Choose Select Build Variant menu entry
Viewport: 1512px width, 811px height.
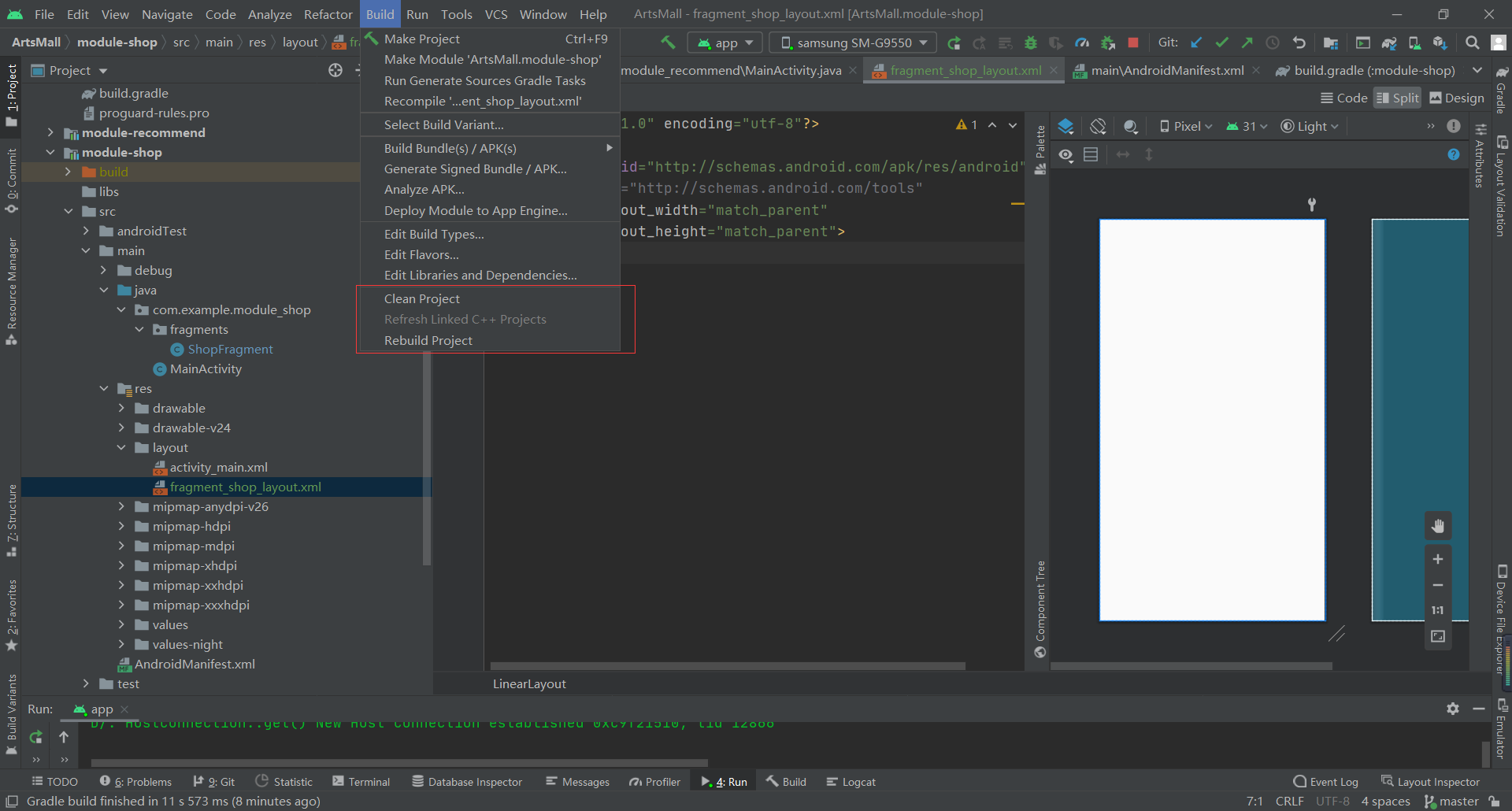pos(488,124)
